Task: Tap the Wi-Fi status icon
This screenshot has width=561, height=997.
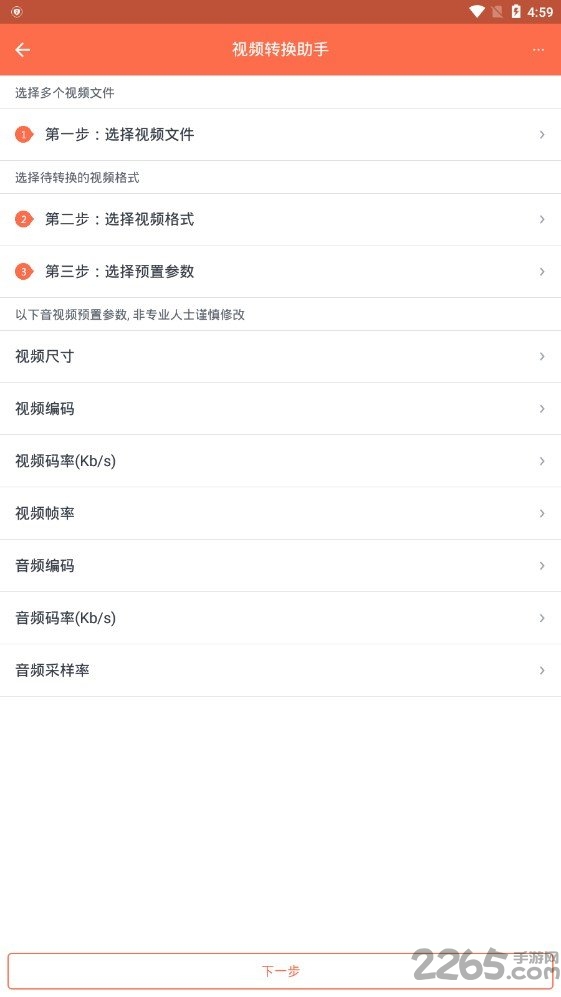Action: (x=477, y=11)
